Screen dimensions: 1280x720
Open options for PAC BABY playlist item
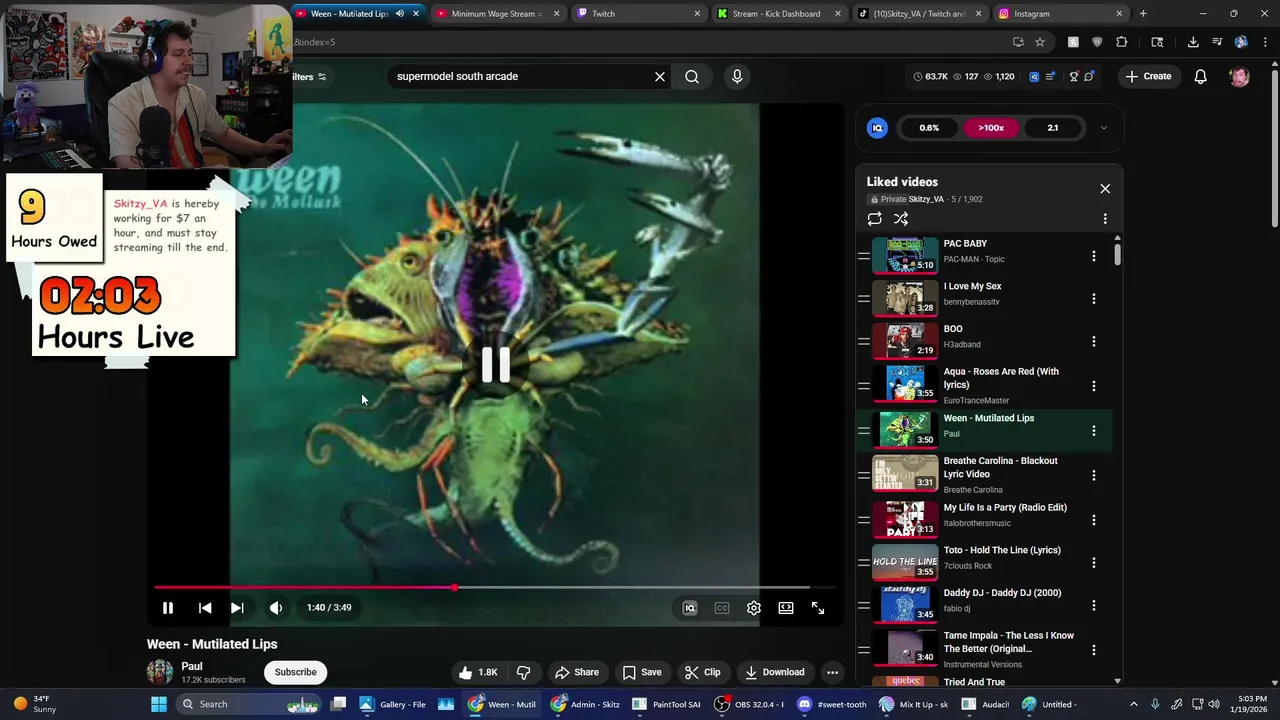(1093, 256)
